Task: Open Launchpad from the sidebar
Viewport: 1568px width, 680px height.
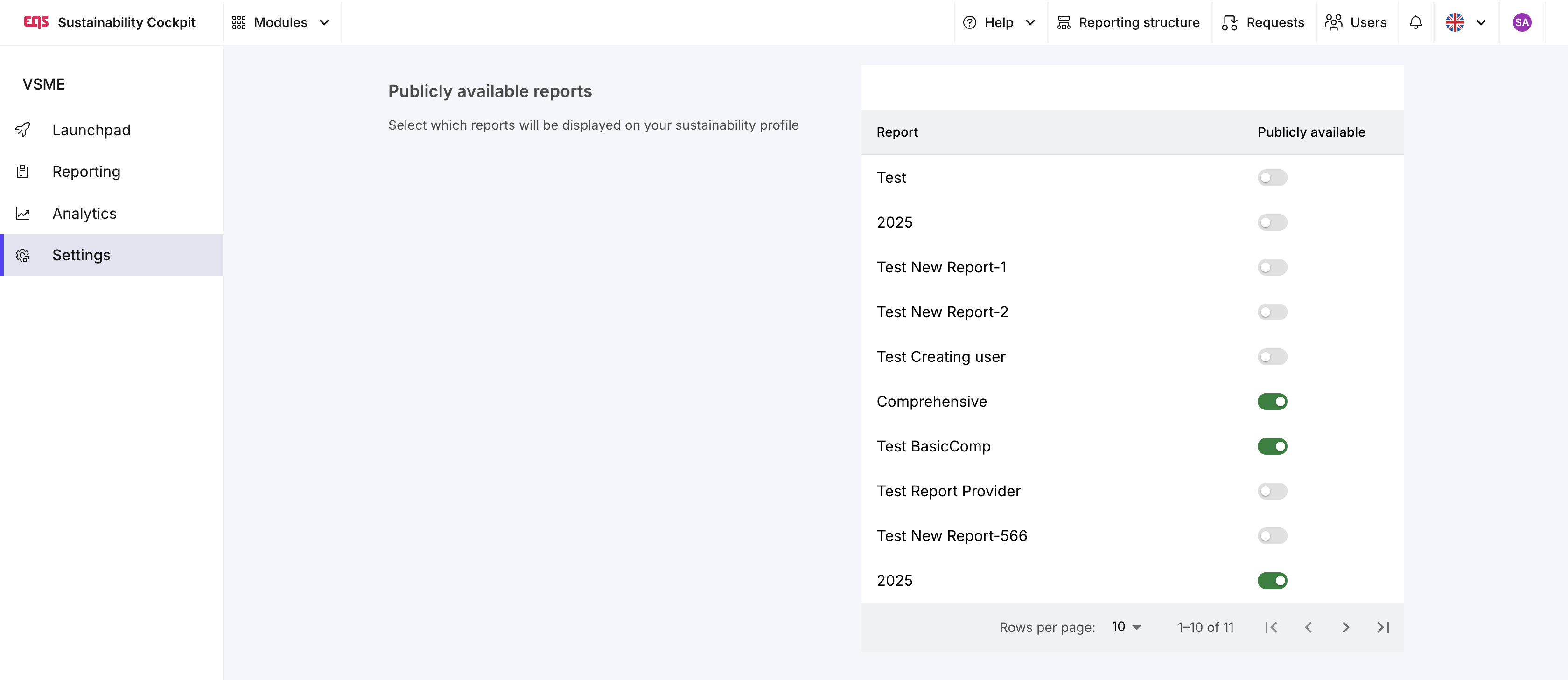Action: [x=91, y=130]
